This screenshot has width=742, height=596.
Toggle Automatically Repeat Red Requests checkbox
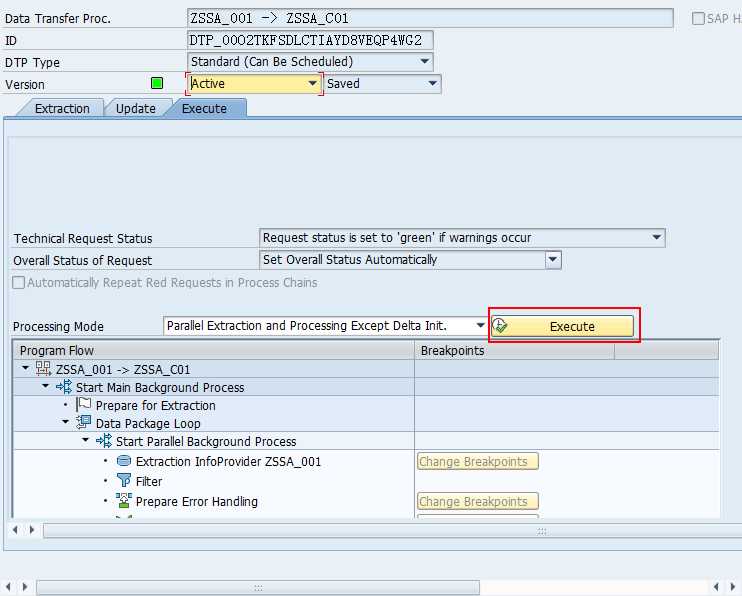[18, 283]
